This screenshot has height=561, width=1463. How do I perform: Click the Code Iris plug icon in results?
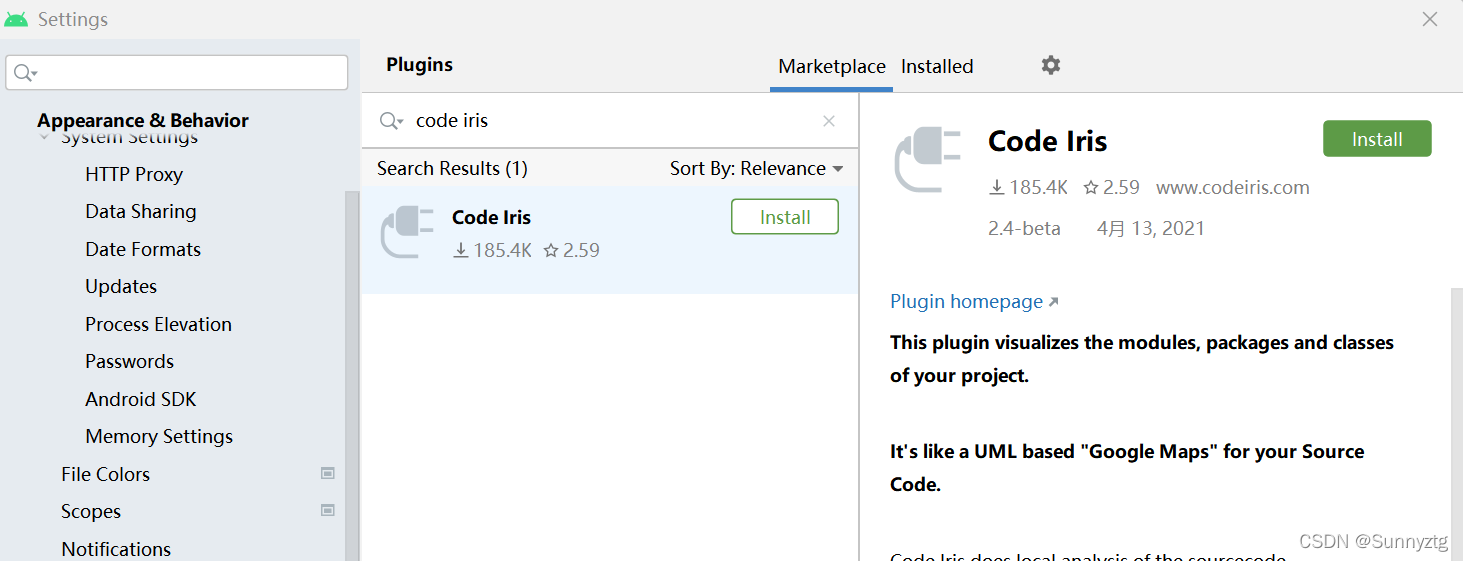click(407, 232)
